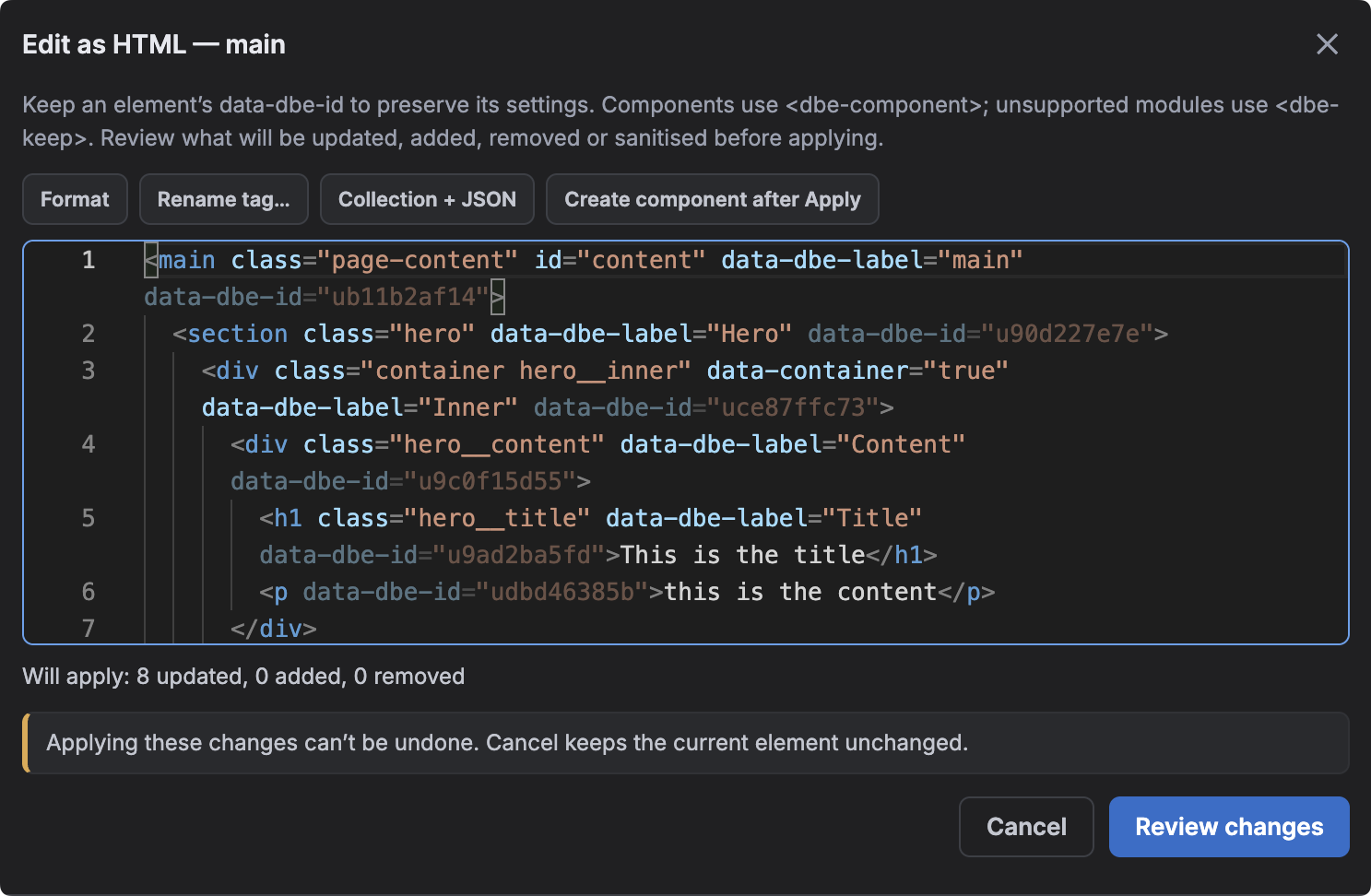Click line number 1 in gutter
The height and width of the screenshot is (896, 1371).
89,260
